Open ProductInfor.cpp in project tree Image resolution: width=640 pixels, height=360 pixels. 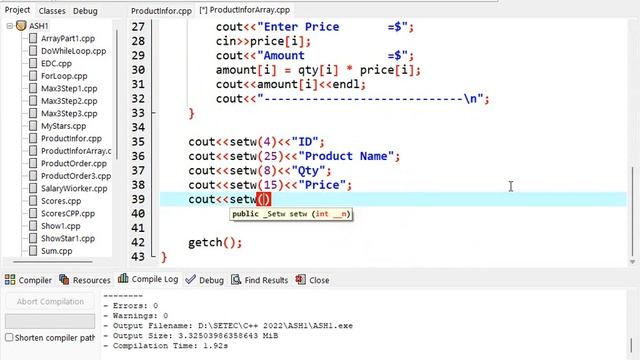71,138
